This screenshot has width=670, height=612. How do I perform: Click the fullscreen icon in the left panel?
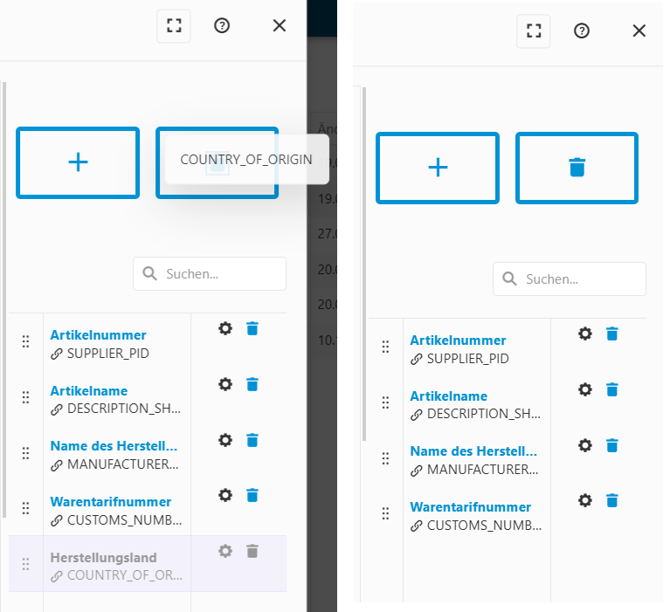click(x=173, y=26)
